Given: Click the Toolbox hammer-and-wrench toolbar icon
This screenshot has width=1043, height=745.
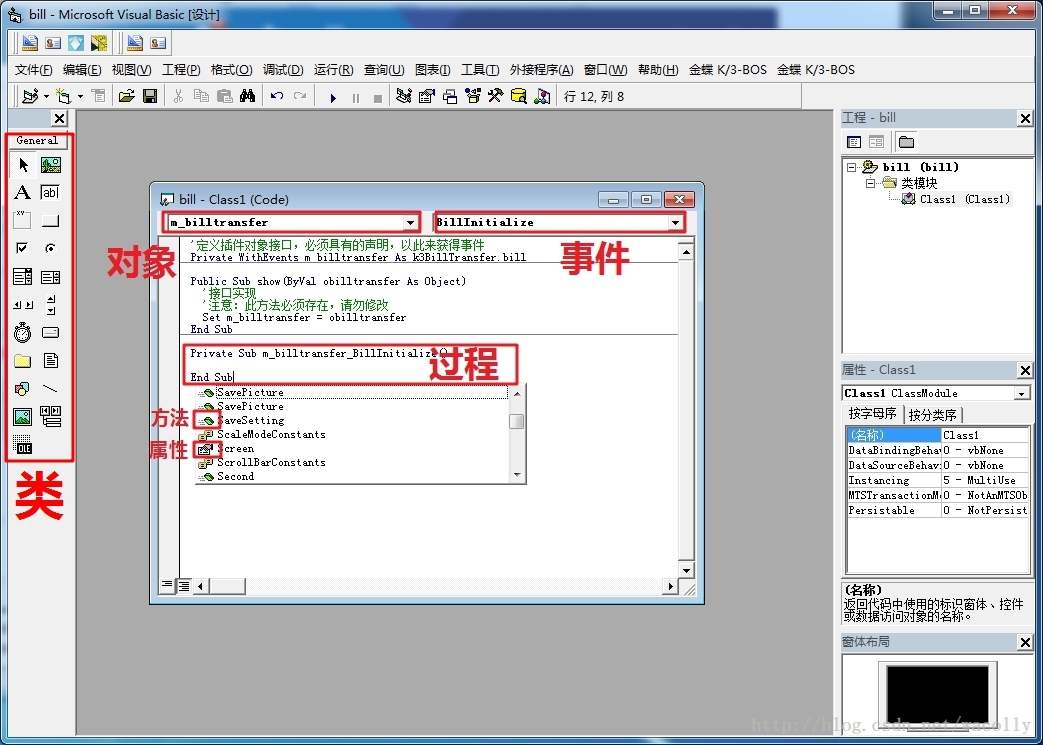Looking at the screenshot, I should pyautogui.click(x=496, y=96).
